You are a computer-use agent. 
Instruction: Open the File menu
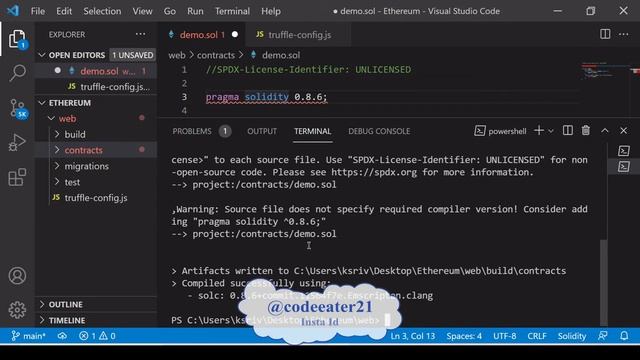[x=38, y=11]
